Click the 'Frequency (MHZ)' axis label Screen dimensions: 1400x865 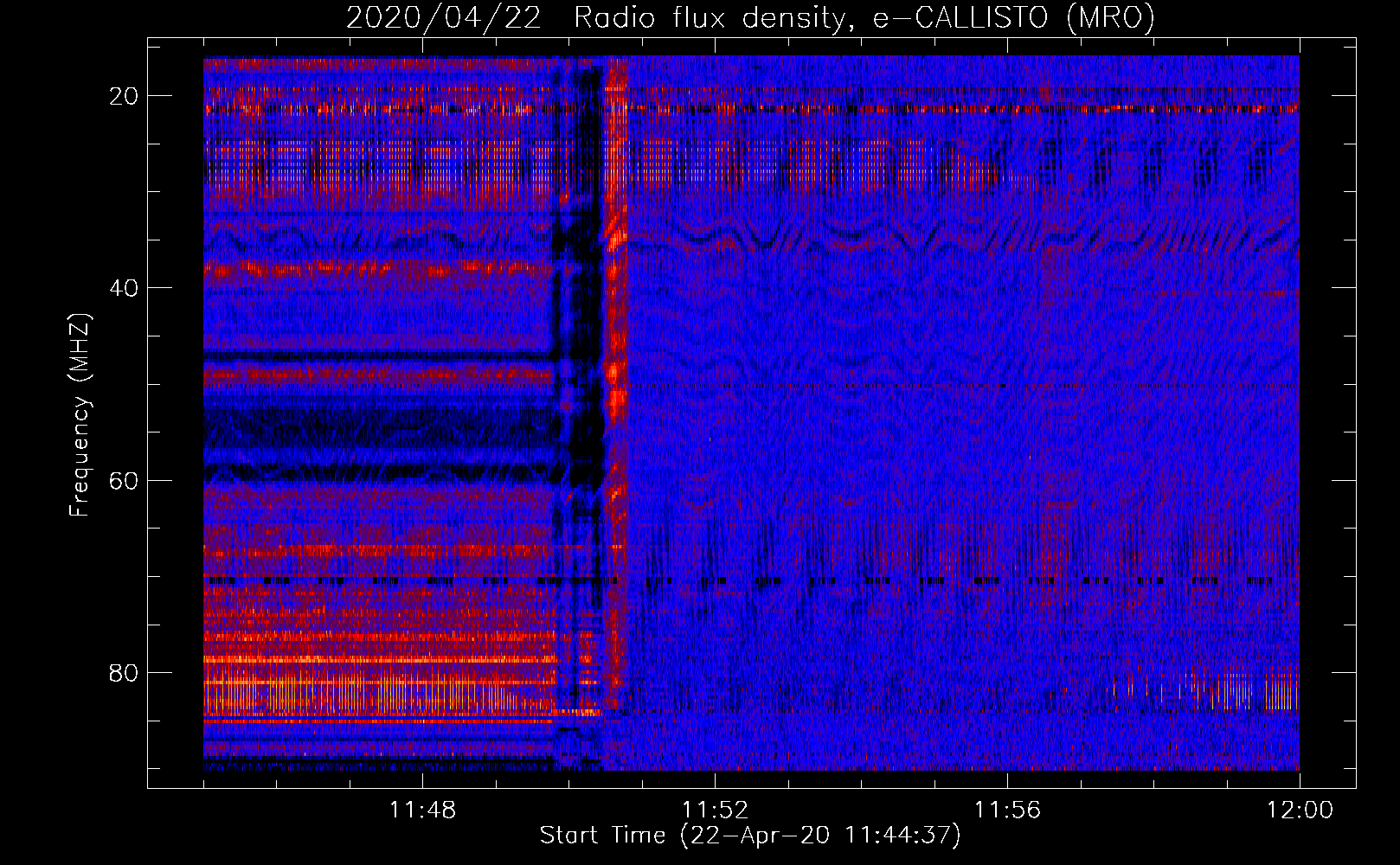click(x=80, y=415)
